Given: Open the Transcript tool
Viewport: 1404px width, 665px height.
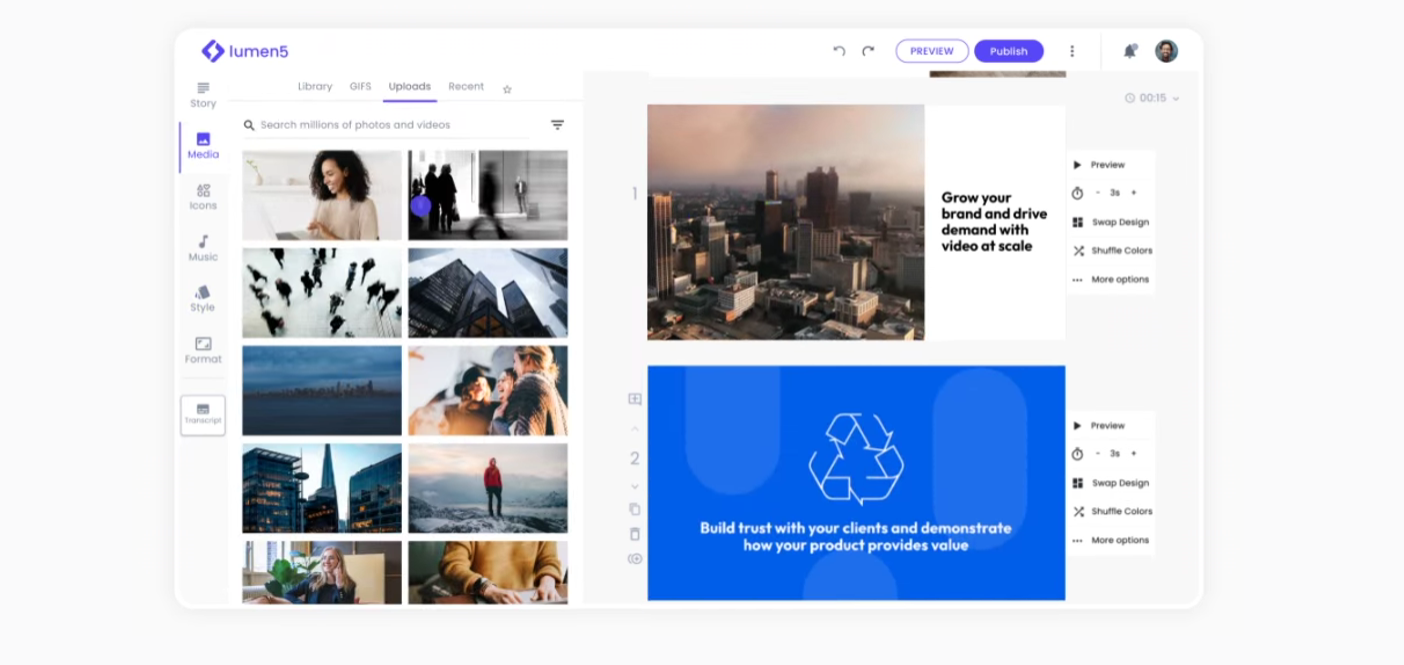Looking at the screenshot, I should tap(202, 415).
